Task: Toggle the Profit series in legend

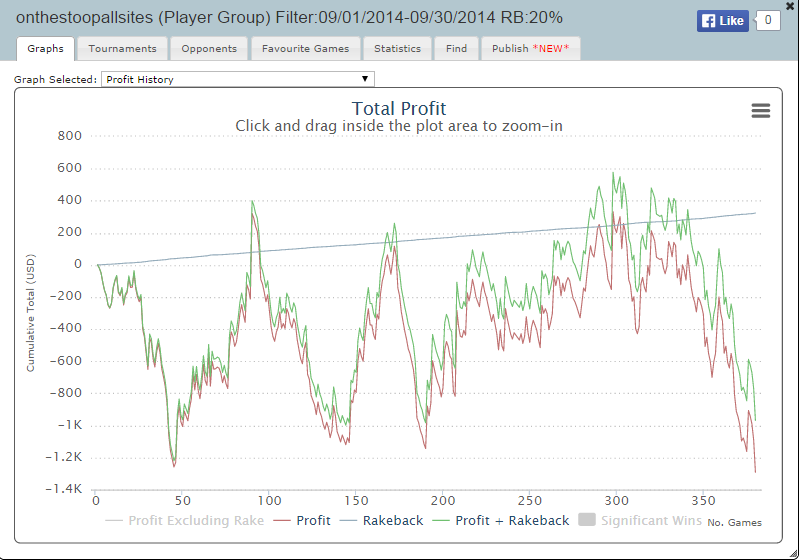Action: tap(302, 521)
